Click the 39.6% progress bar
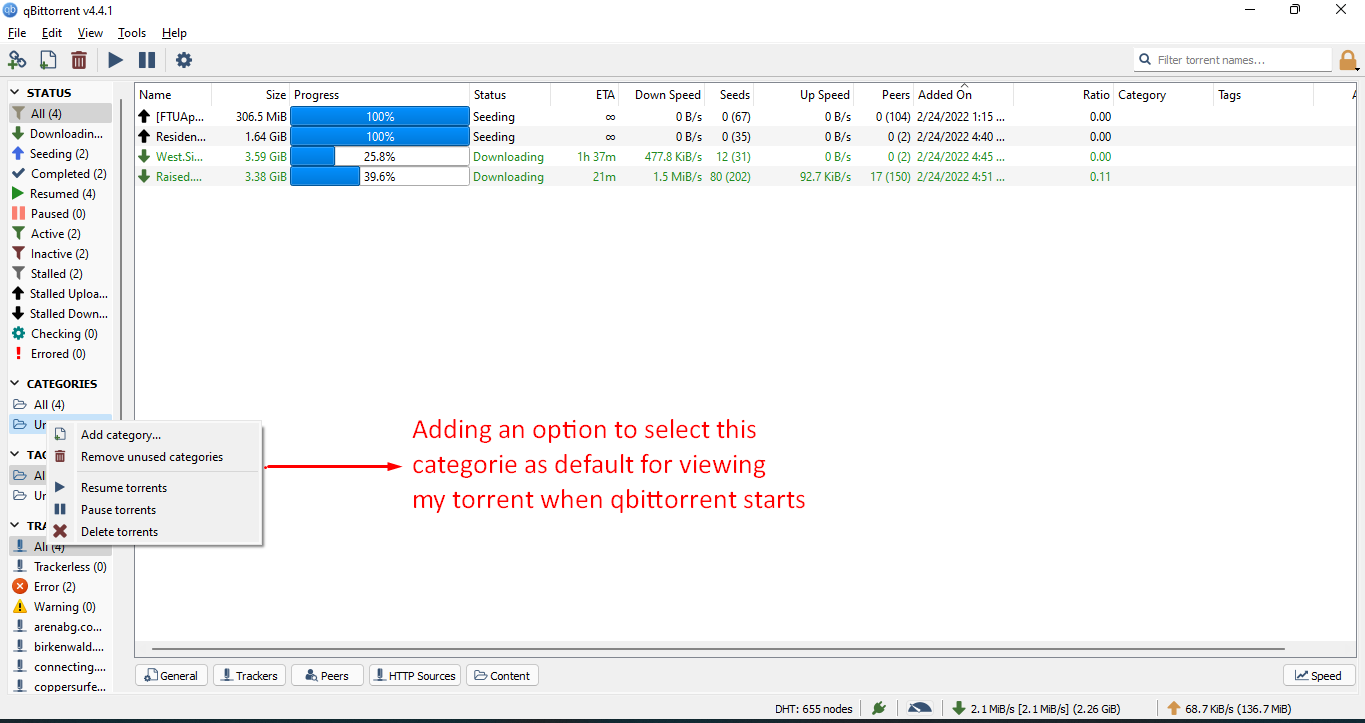Screen dimensions: 1365x723 point(380,177)
